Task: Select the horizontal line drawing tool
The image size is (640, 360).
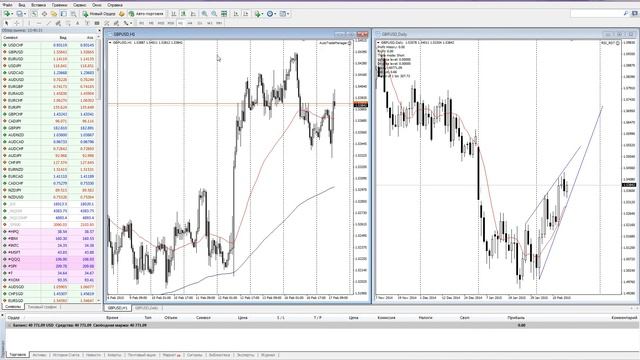Action: (x=39, y=23)
